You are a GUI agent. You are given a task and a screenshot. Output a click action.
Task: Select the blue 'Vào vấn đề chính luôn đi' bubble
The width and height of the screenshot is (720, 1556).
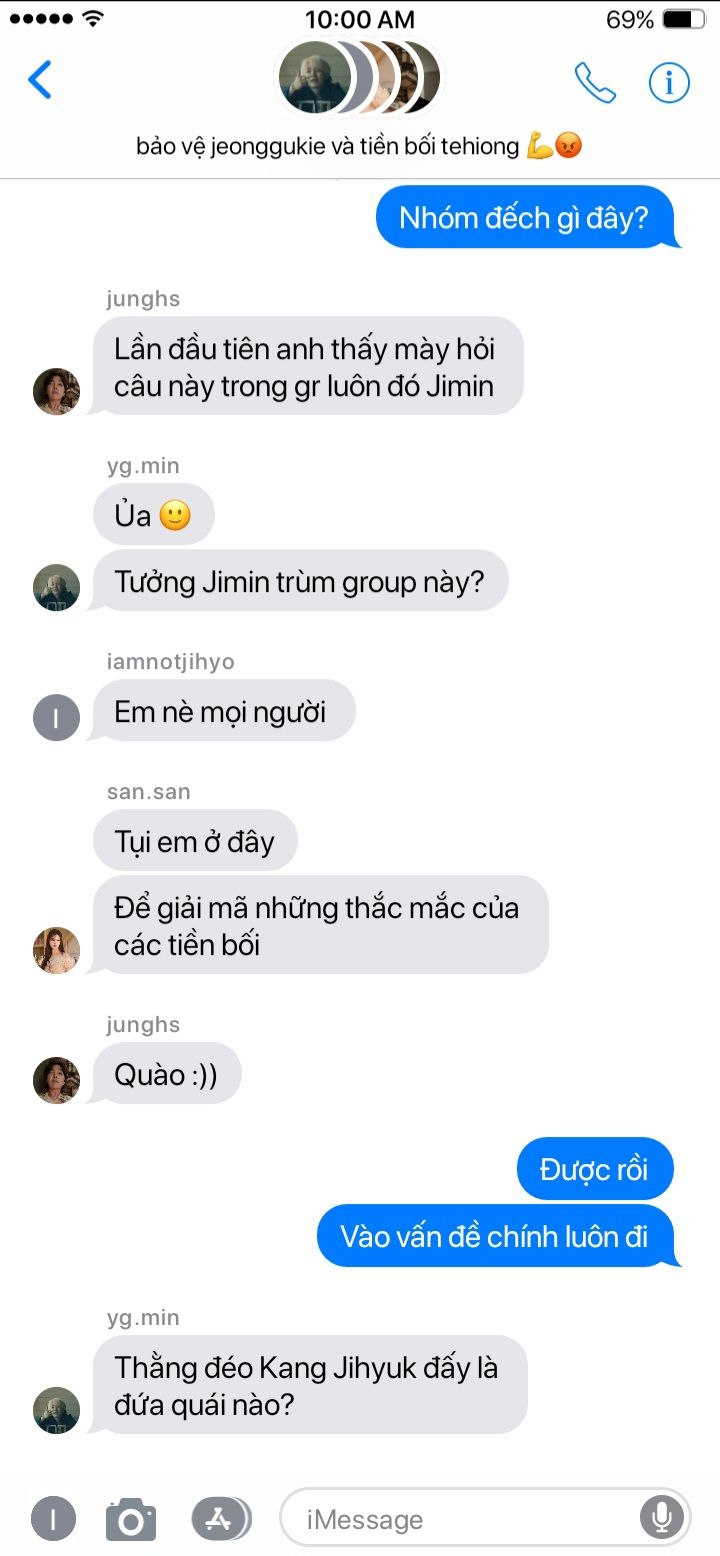tap(496, 1236)
